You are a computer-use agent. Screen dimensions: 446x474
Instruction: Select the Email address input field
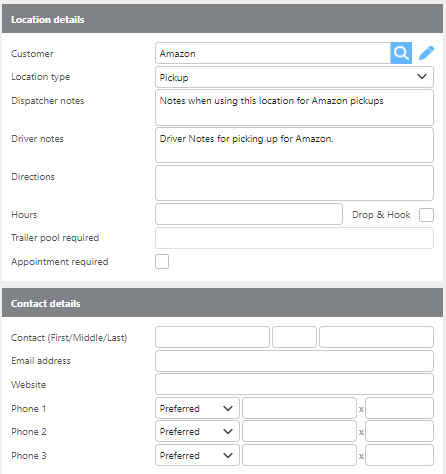pos(294,361)
